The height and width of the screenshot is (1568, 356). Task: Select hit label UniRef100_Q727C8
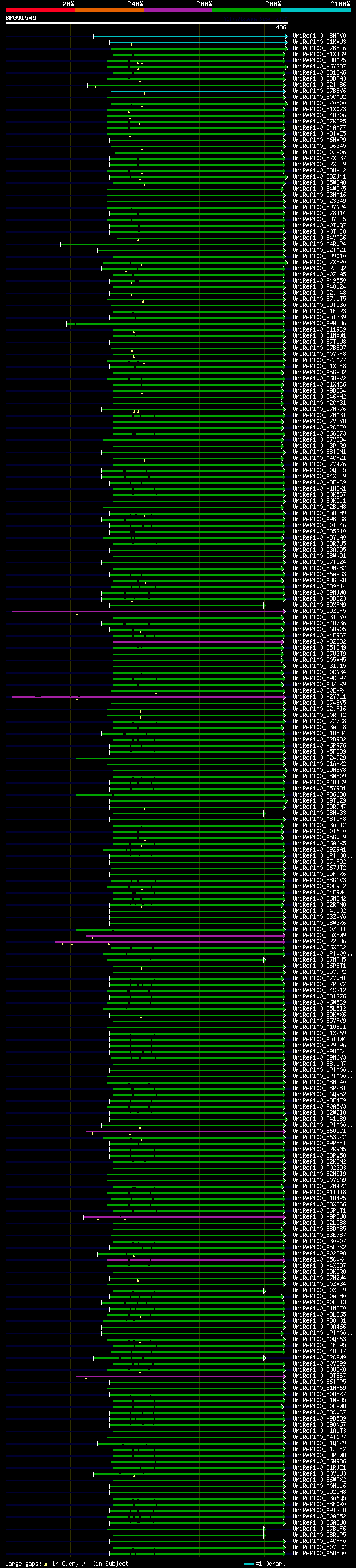point(319,721)
